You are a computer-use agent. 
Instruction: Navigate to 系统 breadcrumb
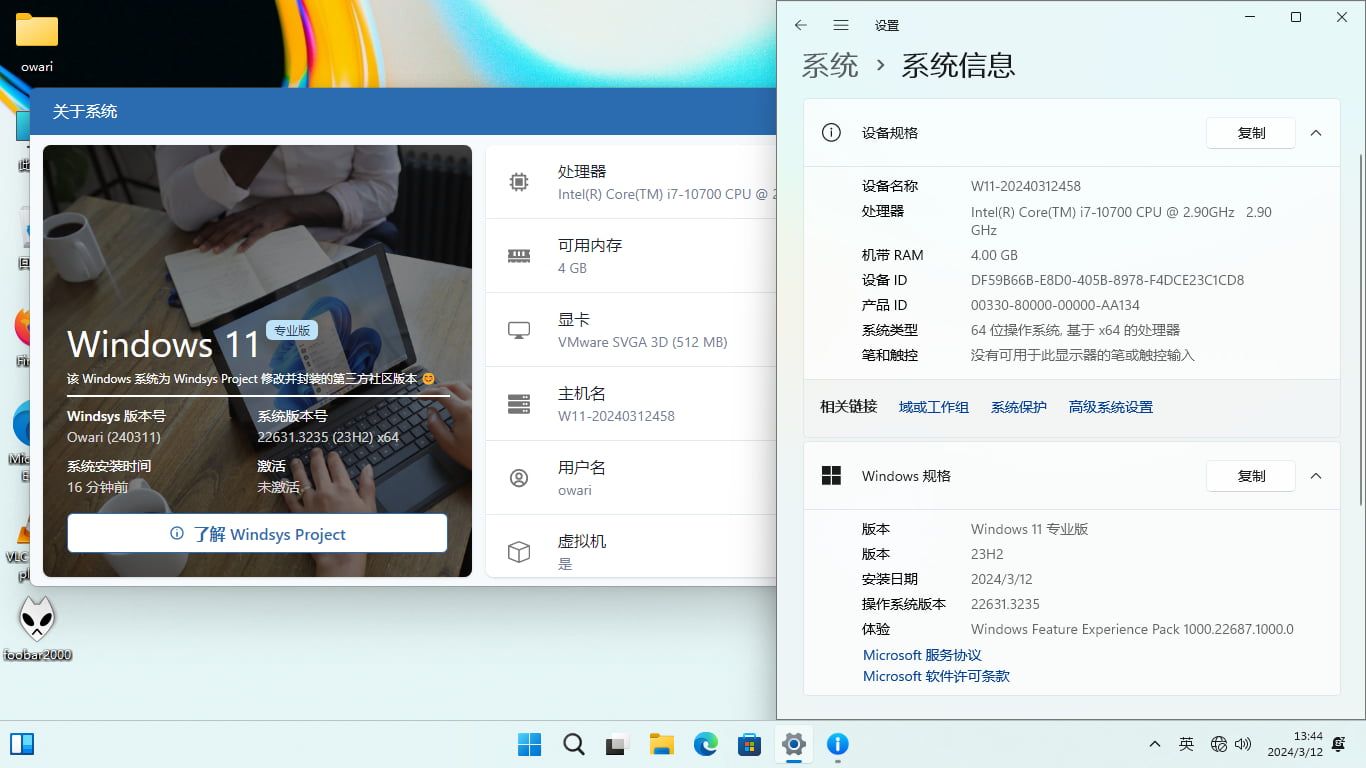[830, 66]
